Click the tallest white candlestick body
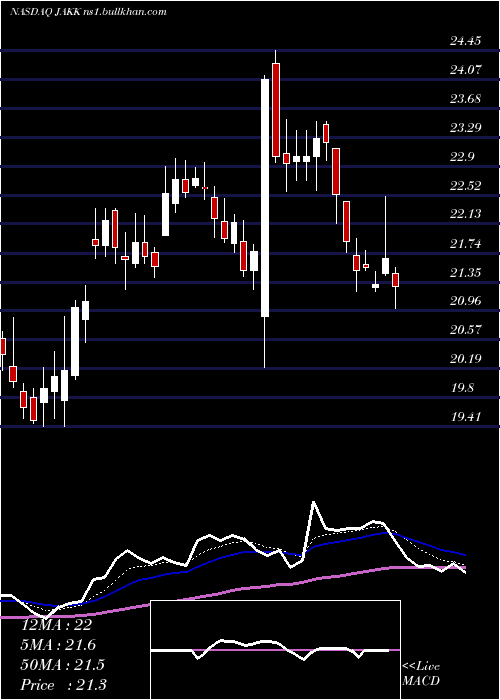The image size is (500, 700). [x=265, y=198]
